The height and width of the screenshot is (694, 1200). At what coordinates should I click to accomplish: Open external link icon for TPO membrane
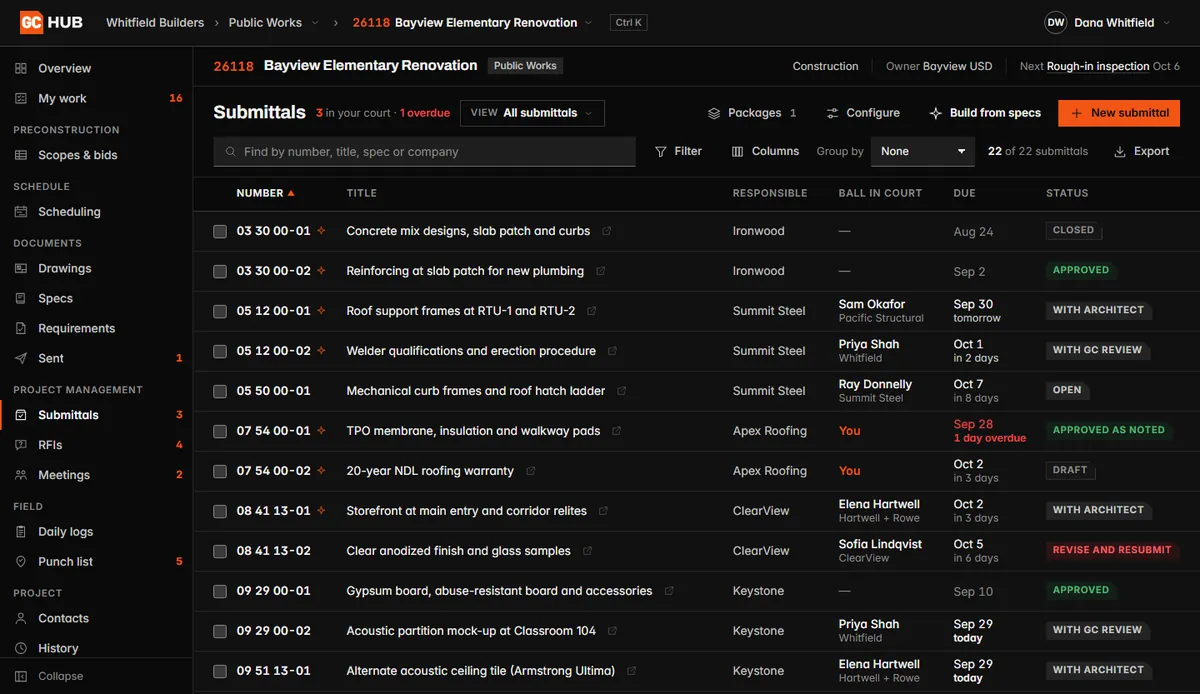[x=616, y=431]
